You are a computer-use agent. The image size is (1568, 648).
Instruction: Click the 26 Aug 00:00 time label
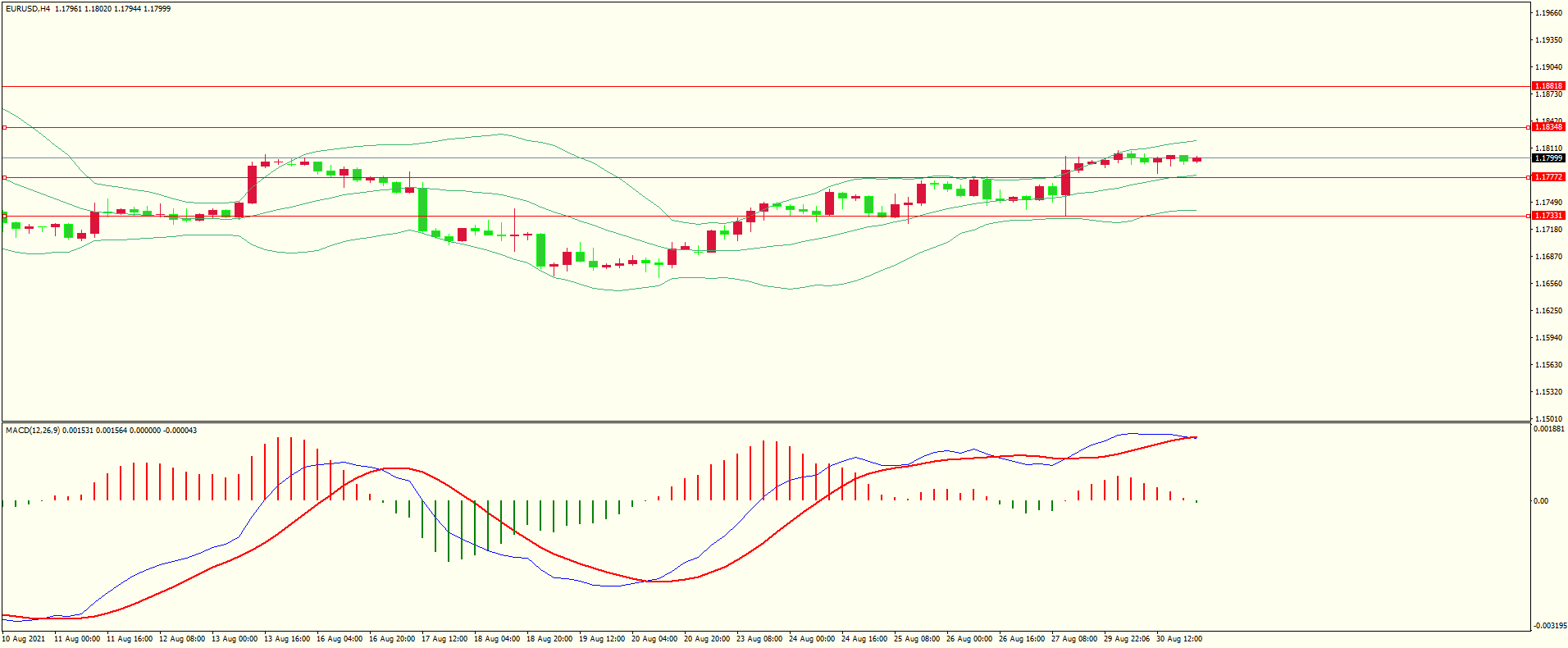point(969,639)
